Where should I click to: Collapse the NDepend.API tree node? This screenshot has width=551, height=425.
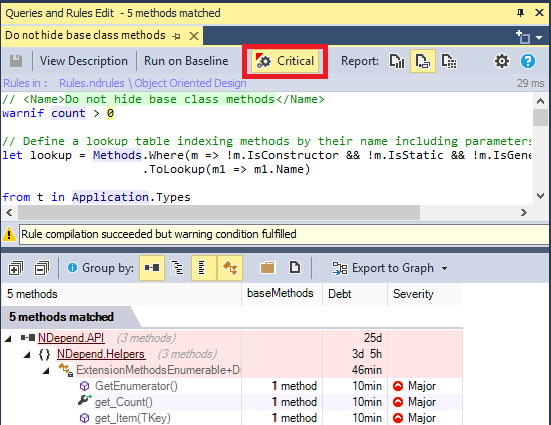tap(8, 338)
